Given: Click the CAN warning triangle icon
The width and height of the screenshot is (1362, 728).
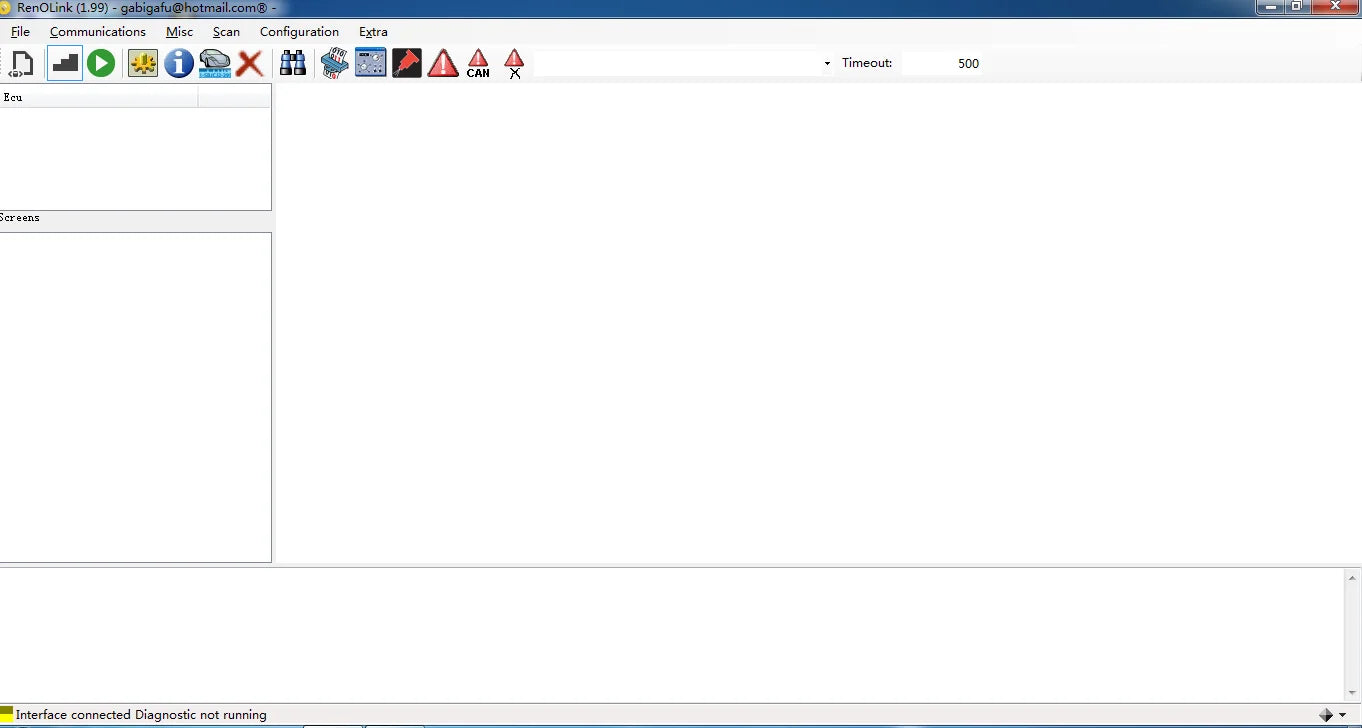Looking at the screenshot, I should 478,64.
